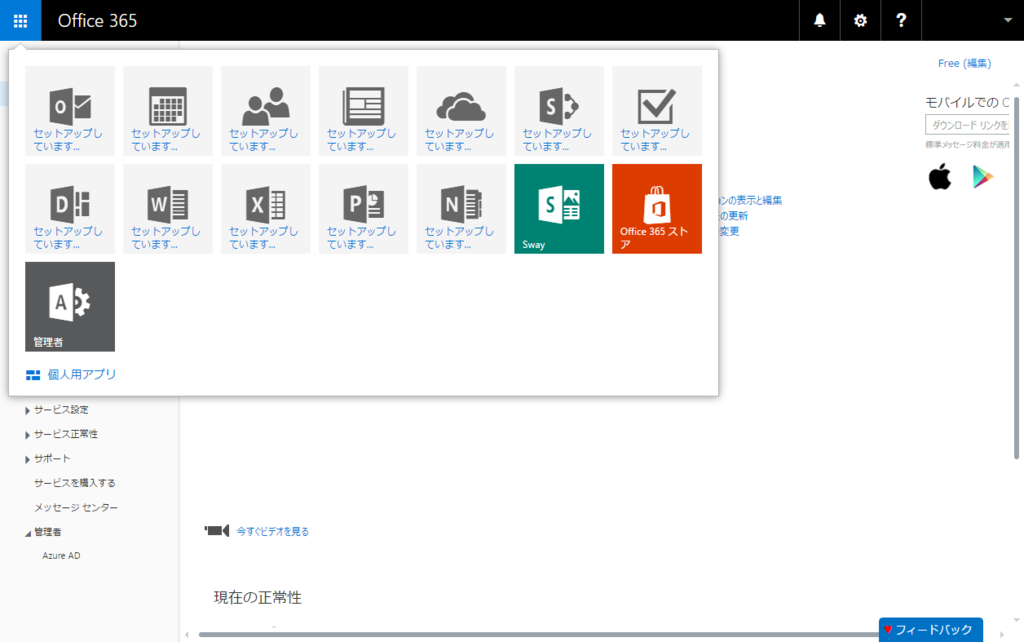Screen dimensions: 1024x642
Task: Launch the Excel Online tile
Action: 266,208
